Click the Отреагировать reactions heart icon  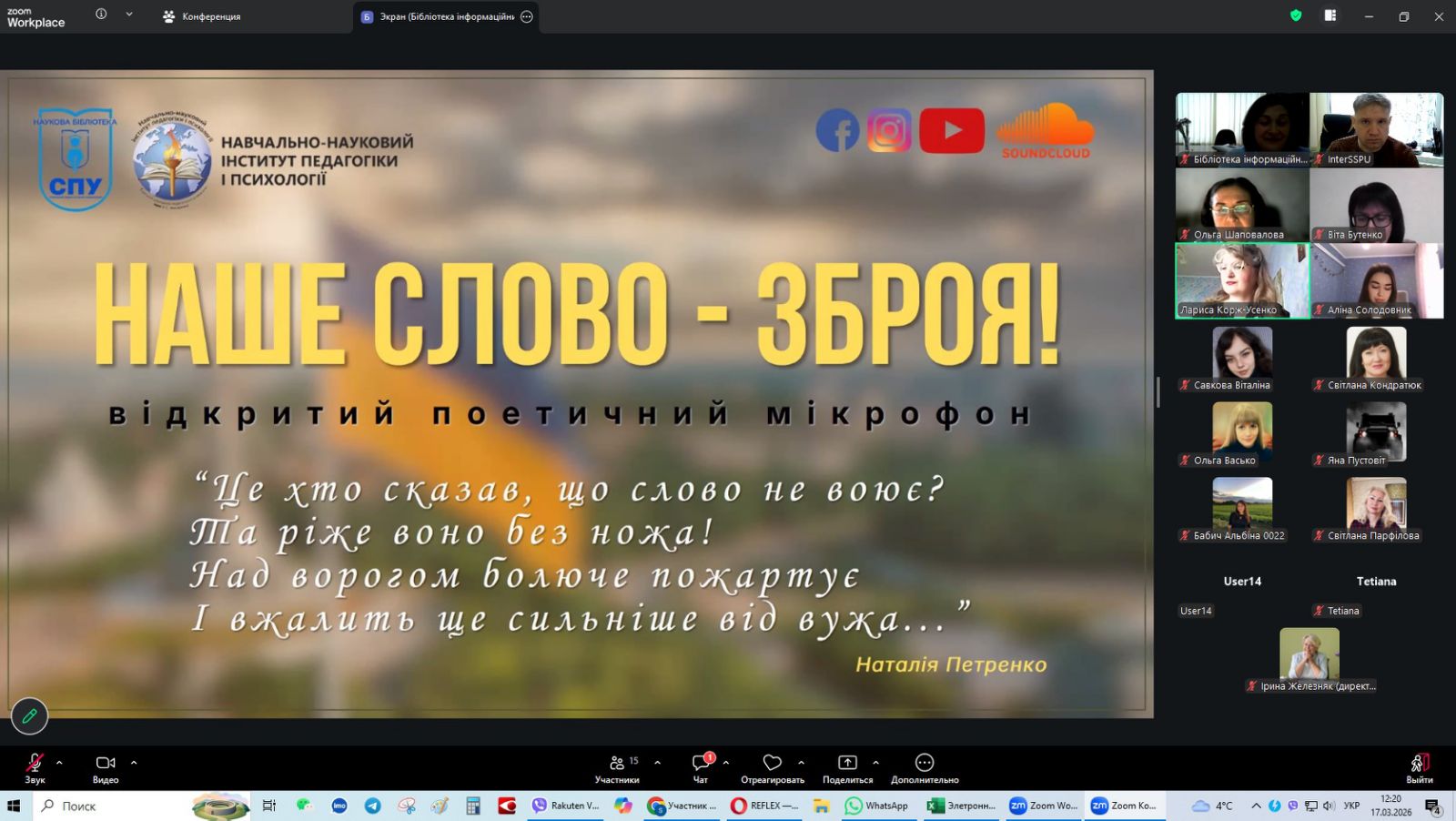click(772, 763)
